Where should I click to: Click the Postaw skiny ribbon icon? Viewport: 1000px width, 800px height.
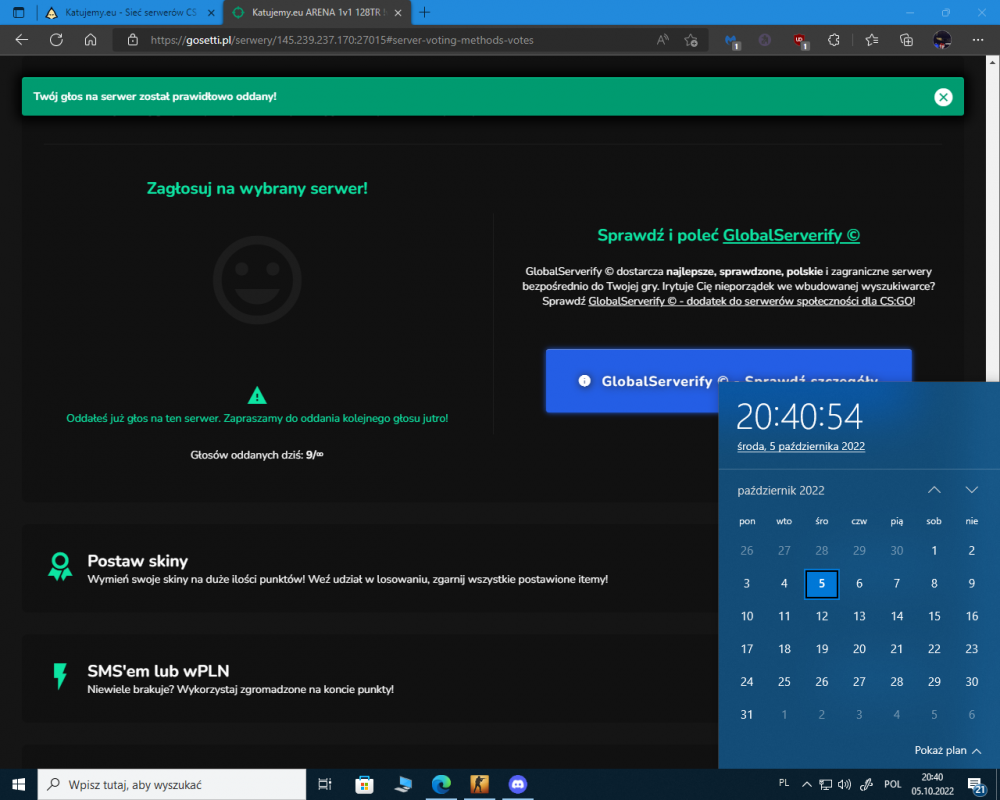click(60, 567)
